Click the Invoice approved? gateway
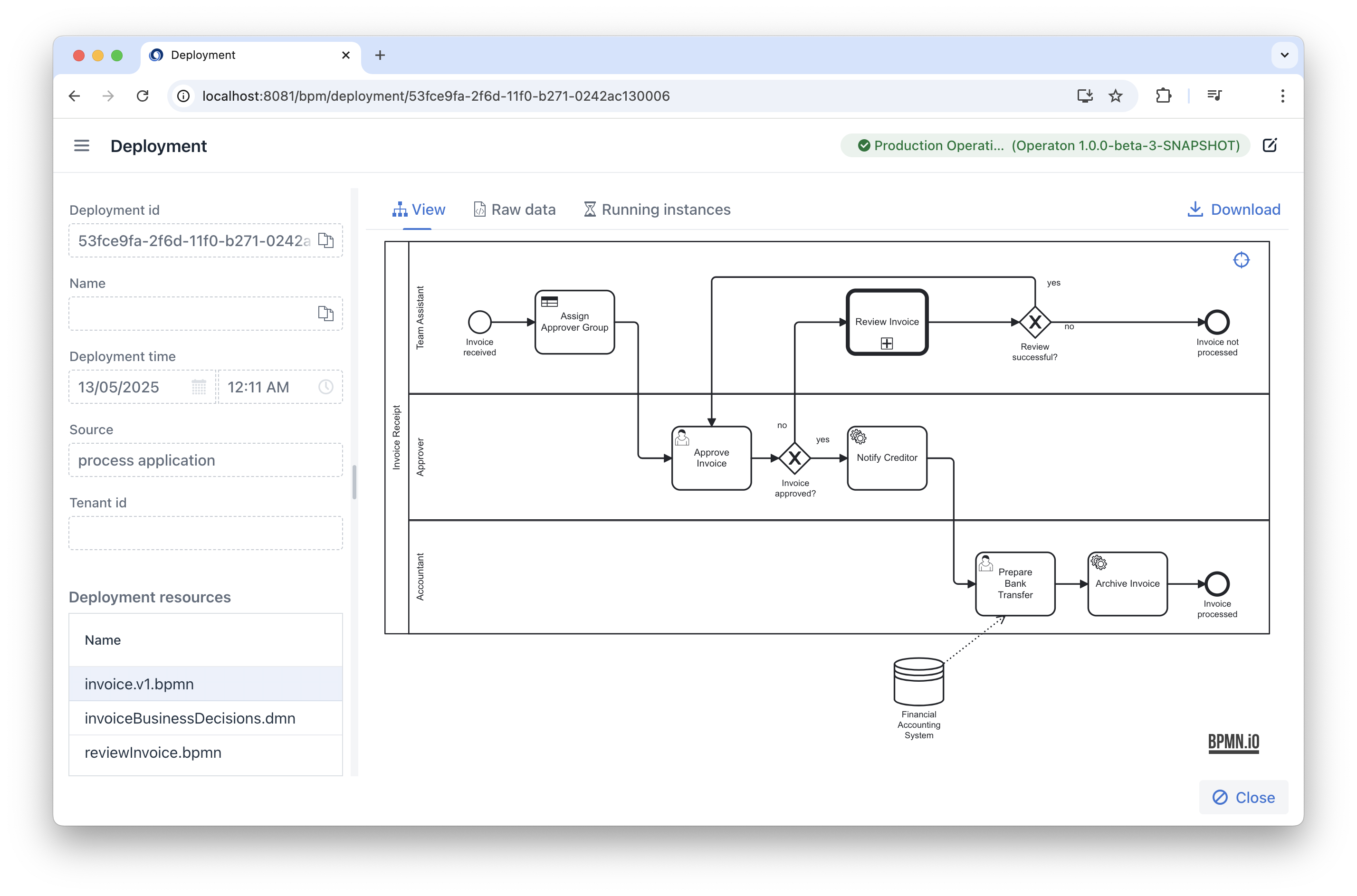This screenshot has width=1357, height=896. pos(795,458)
